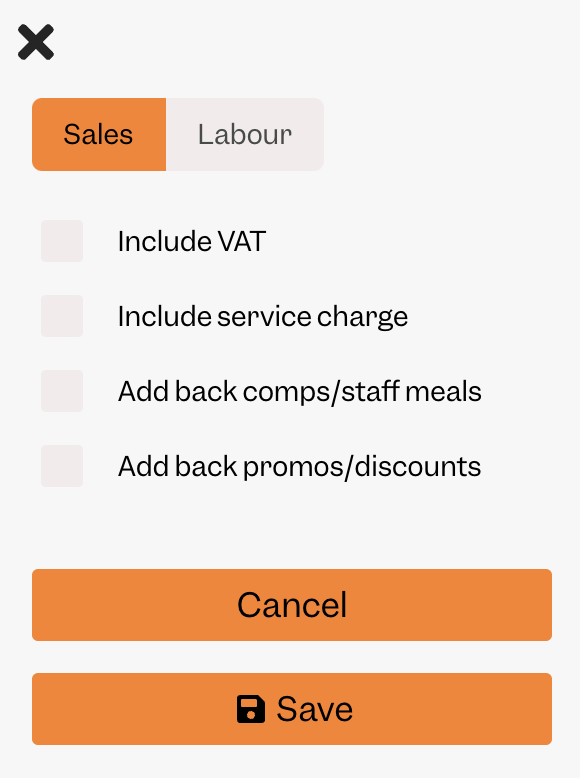Choose the grey Labour segment
This screenshot has width=580, height=778.
click(x=245, y=134)
